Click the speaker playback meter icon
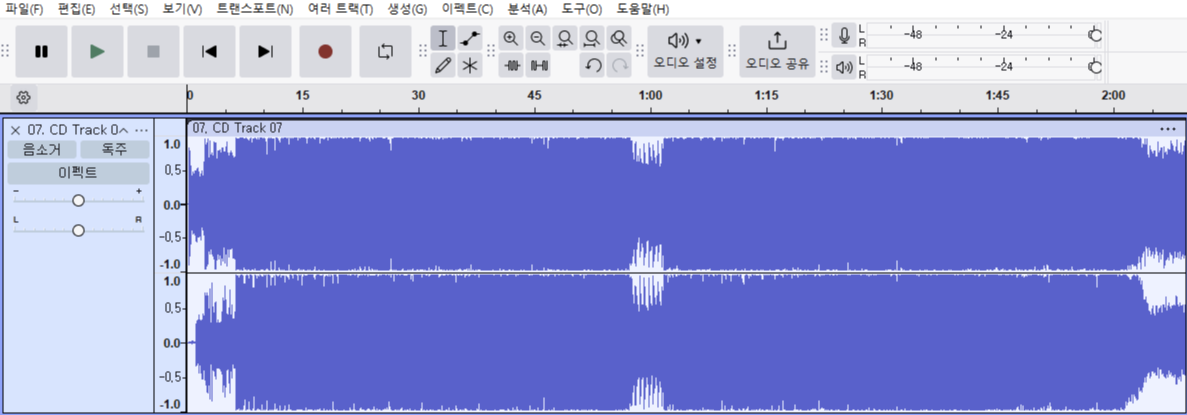This screenshot has height=415, width=1187. [843, 67]
